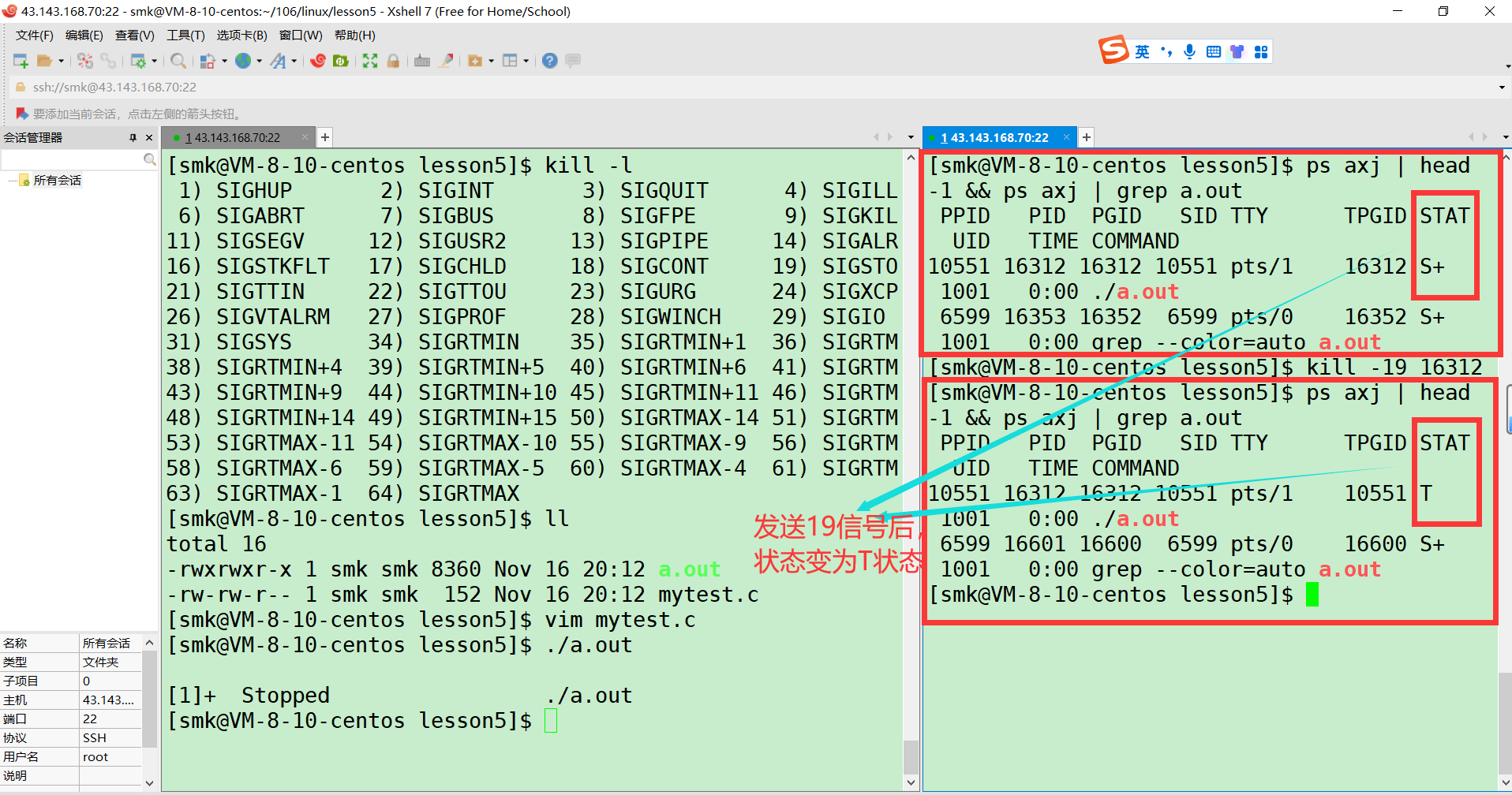
Task: Select the 所有会话 tree folder
Action: tap(57, 181)
